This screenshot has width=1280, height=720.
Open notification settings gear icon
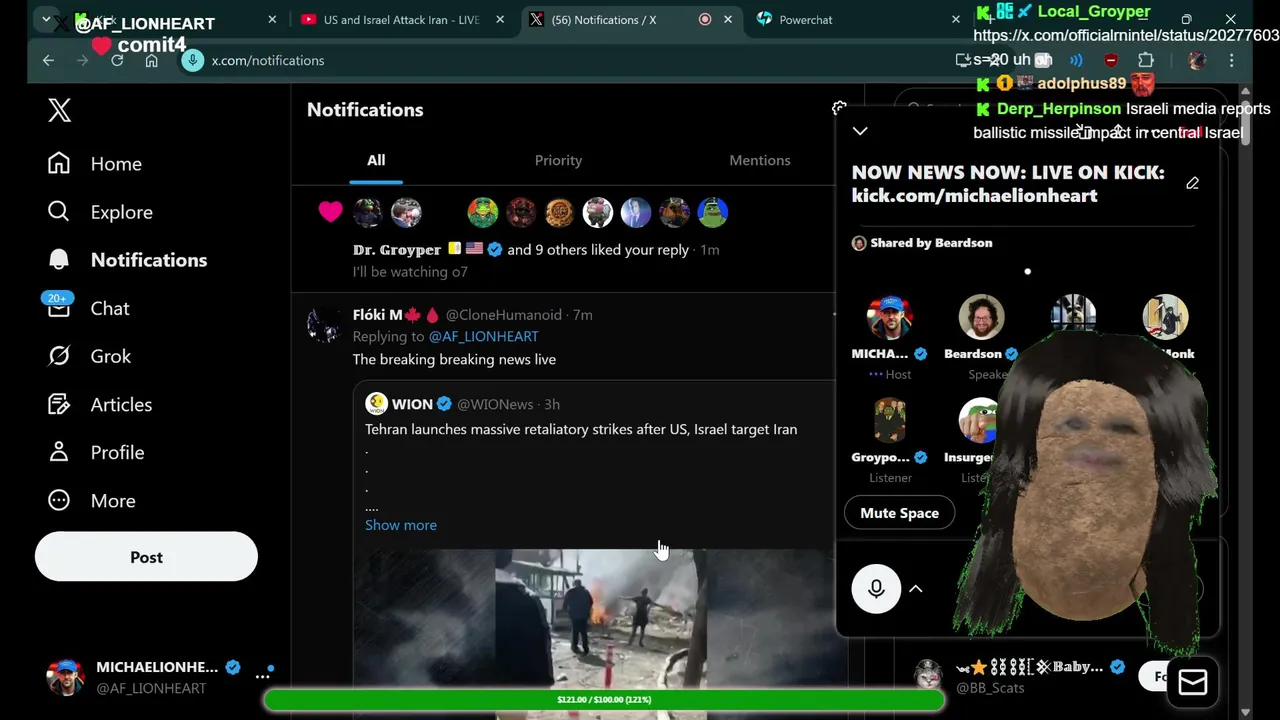point(839,108)
